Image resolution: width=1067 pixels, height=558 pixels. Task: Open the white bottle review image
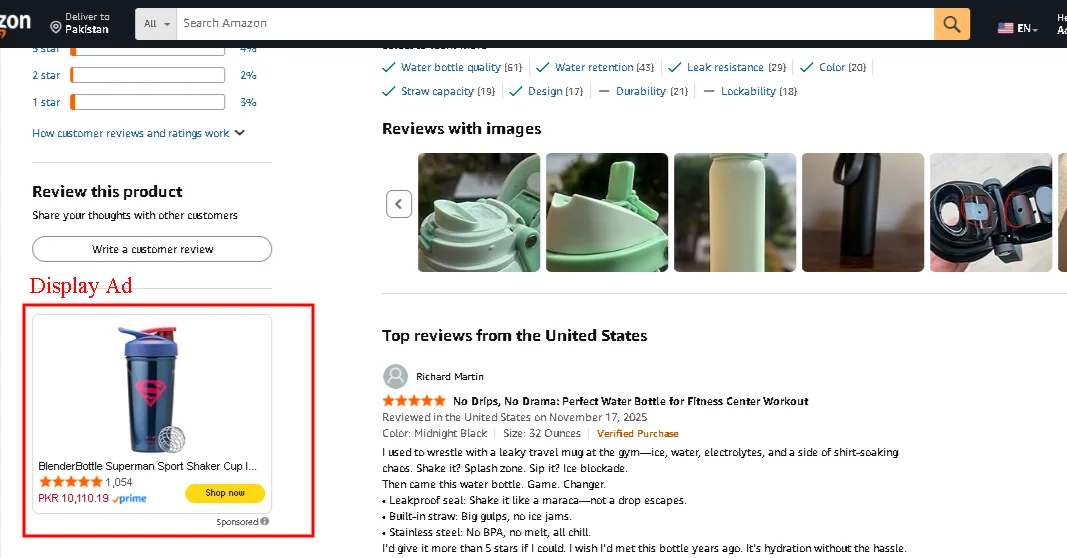click(735, 212)
